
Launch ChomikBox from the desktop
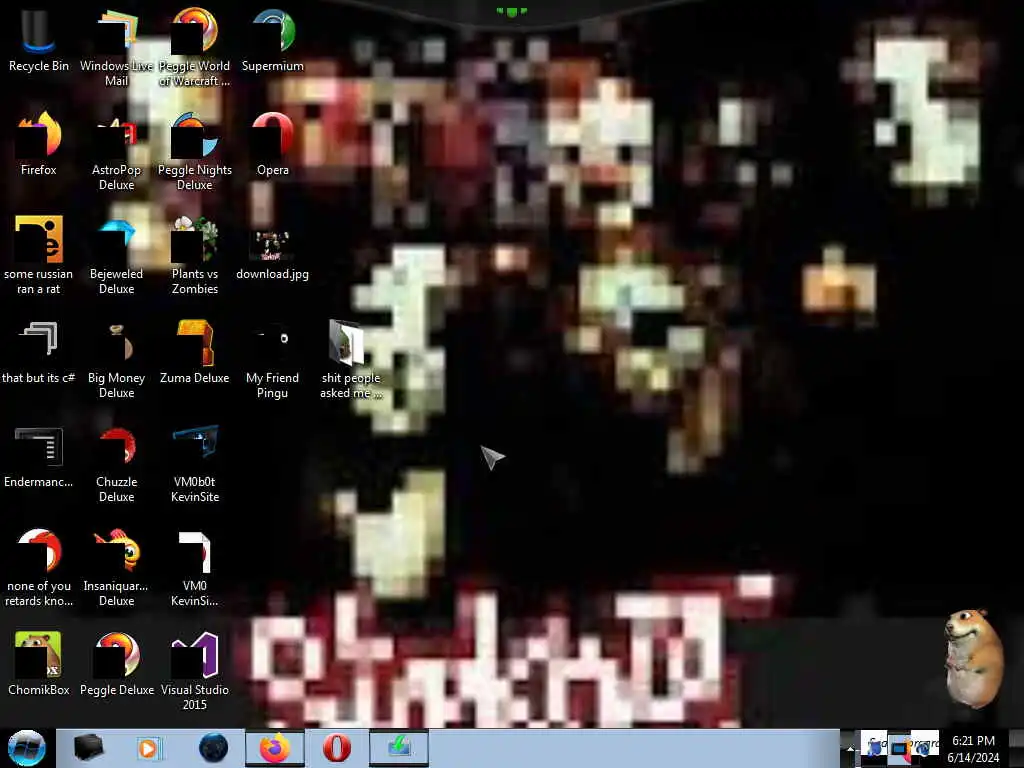[x=39, y=664]
